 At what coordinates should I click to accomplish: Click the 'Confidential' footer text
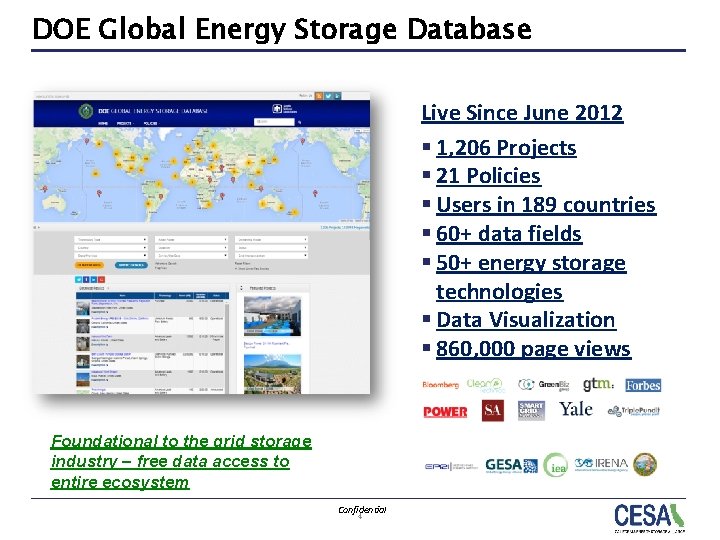point(362,510)
